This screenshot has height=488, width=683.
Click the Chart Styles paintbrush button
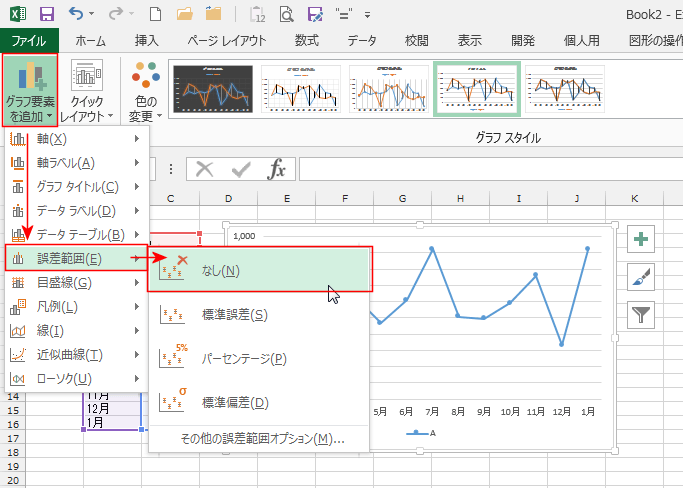point(640,277)
